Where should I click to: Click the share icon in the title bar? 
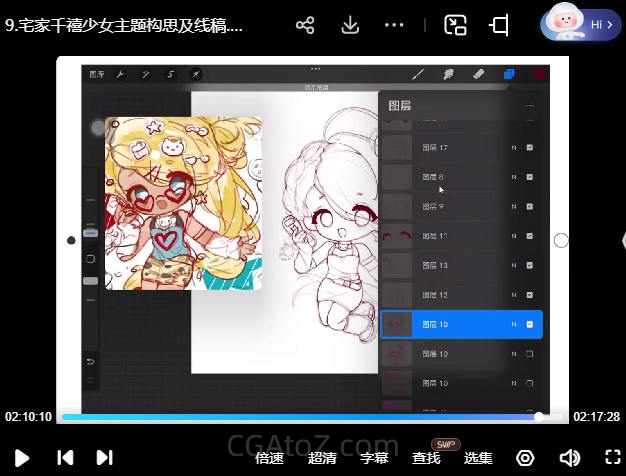[305, 25]
